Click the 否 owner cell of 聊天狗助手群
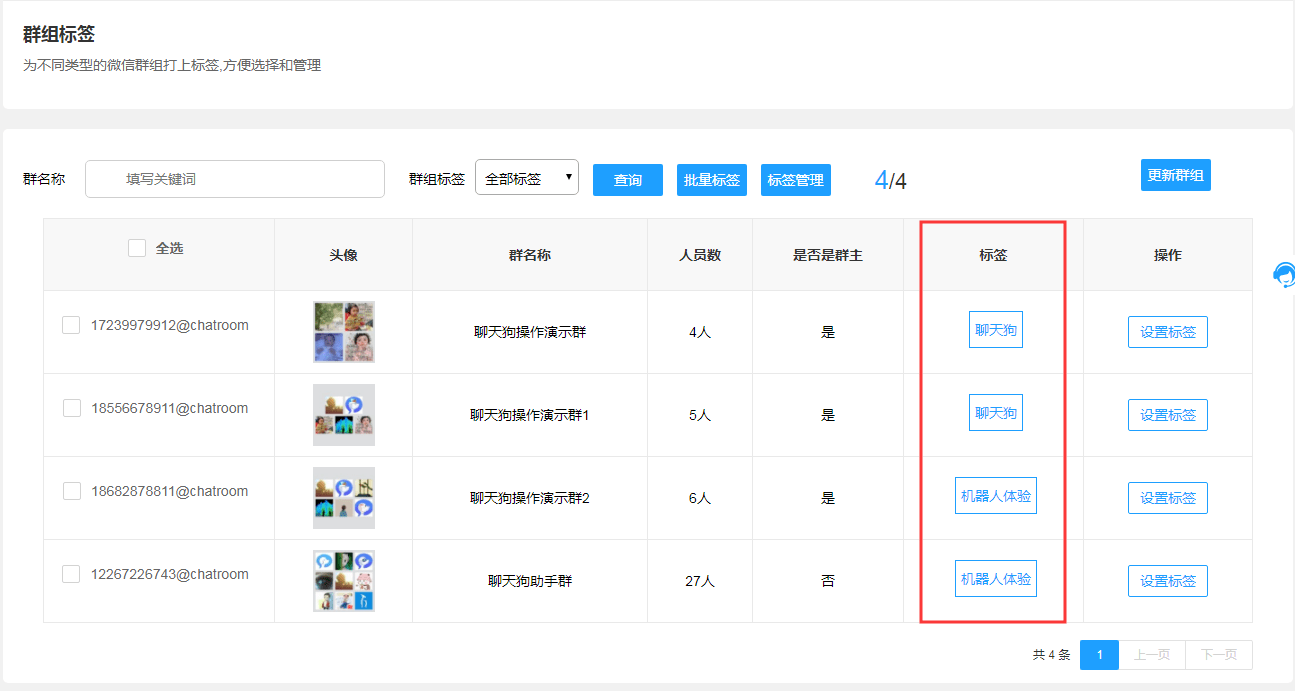This screenshot has width=1295, height=691. (x=828, y=581)
